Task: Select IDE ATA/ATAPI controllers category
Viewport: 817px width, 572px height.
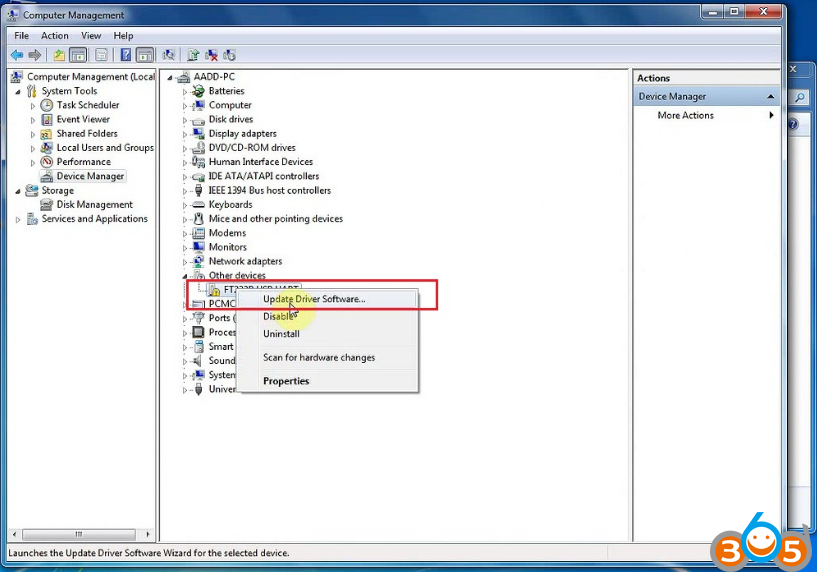Action: tap(264, 176)
